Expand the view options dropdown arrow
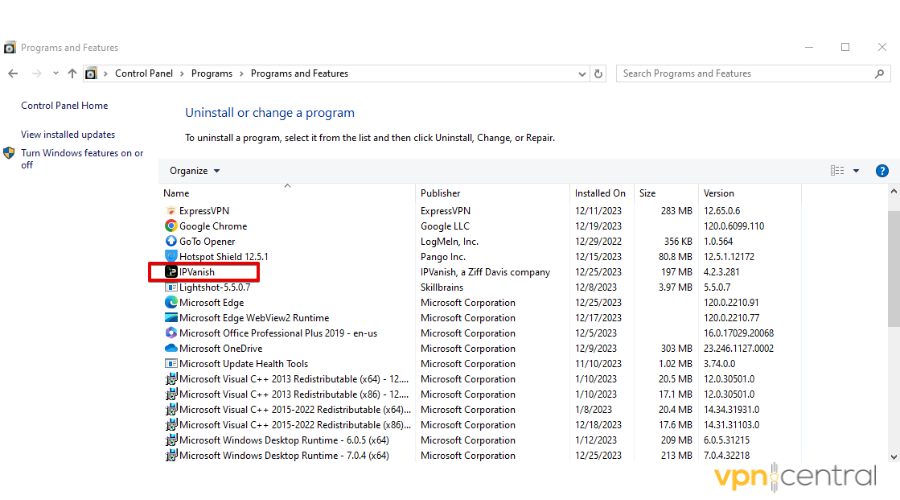Screen dimensions: 900x500 (x=856, y=171)
